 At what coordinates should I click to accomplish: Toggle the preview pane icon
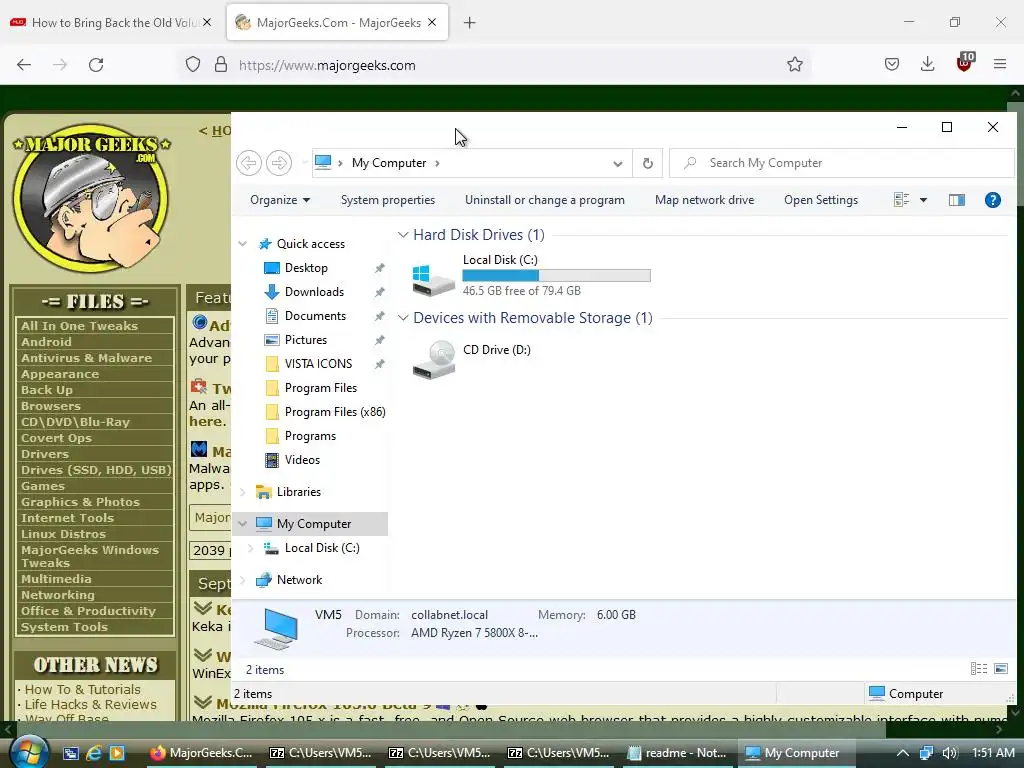pos(956,200)
